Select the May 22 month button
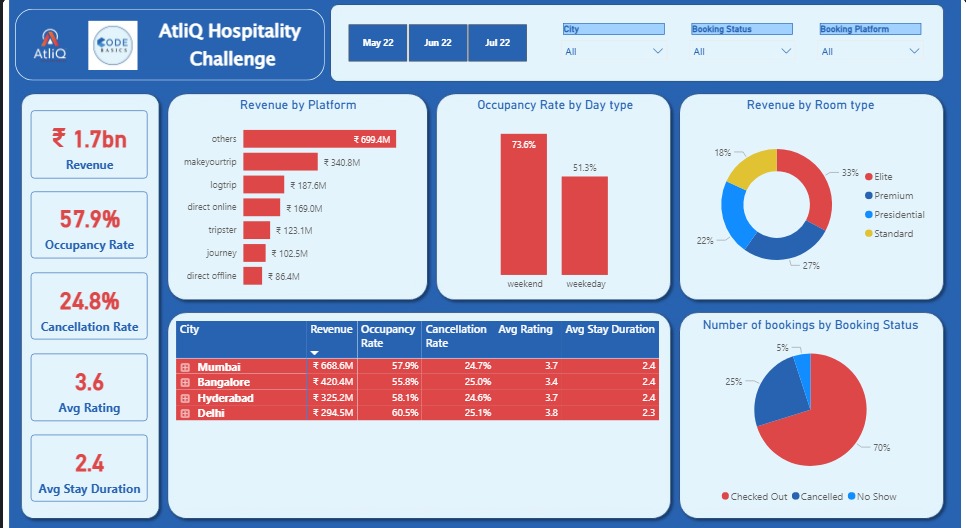Viewport: 966px width, 528px height. pyautogui.click(x=378, y=43)
